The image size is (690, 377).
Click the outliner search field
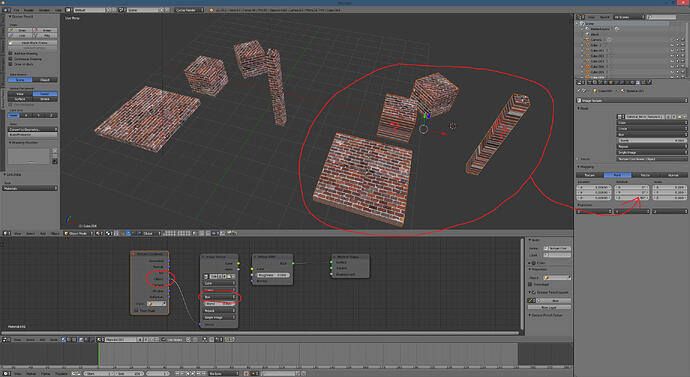[x=661, y=17]
